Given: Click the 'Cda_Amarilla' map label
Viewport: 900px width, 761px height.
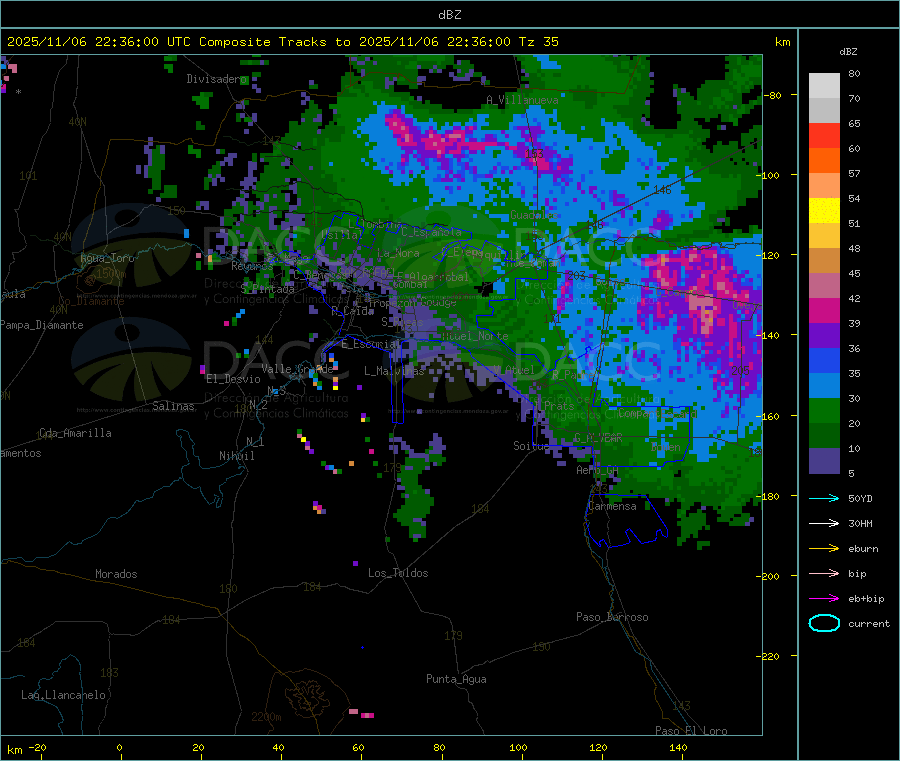Looking at the screenshot, I should [x=75, y=433].
